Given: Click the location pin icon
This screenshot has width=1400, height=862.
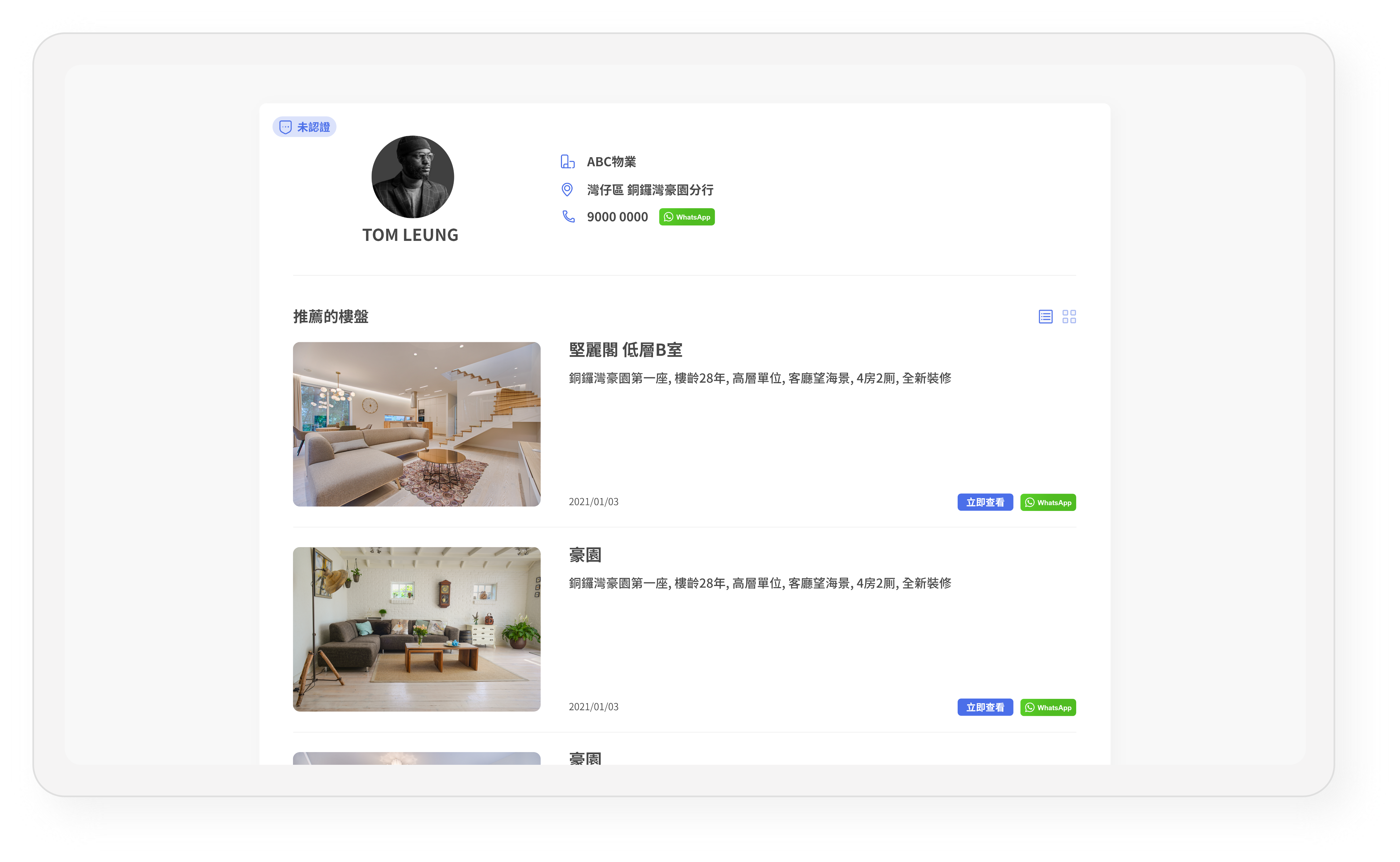Looking at the screenshot, I should click(x=567, y=189).
